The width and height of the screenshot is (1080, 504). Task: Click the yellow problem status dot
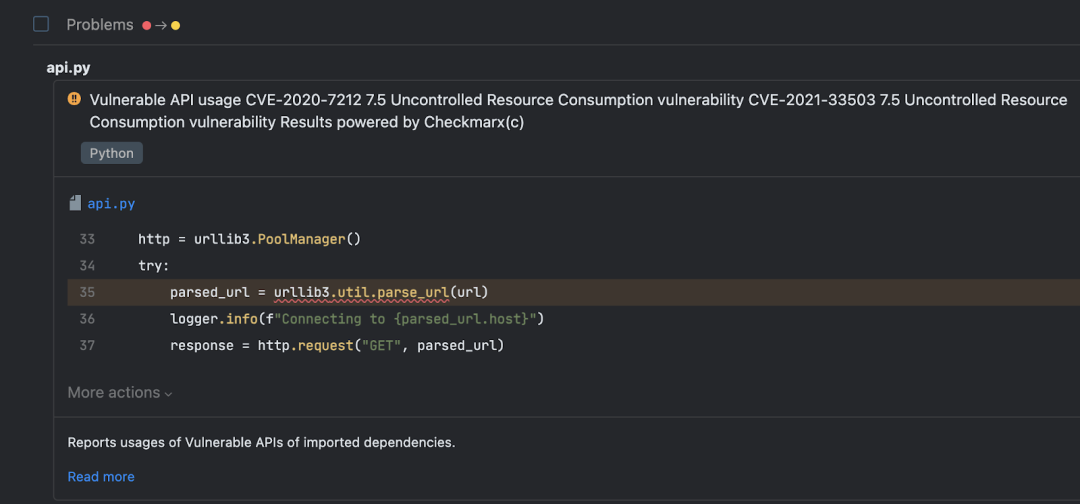pyautogui.click(x=176, y=25)
